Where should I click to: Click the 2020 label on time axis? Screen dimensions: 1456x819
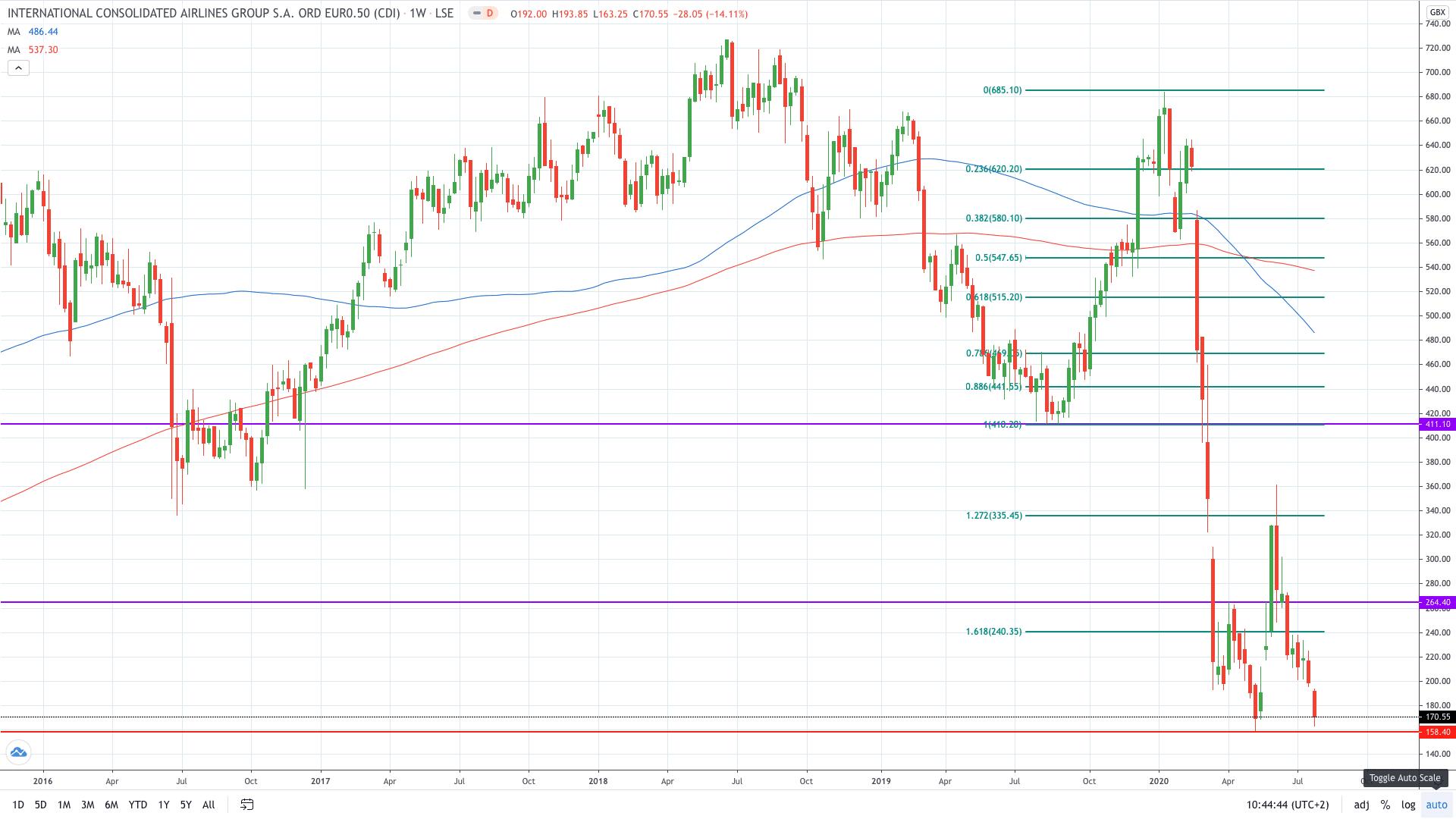(x=1159, y=781)
